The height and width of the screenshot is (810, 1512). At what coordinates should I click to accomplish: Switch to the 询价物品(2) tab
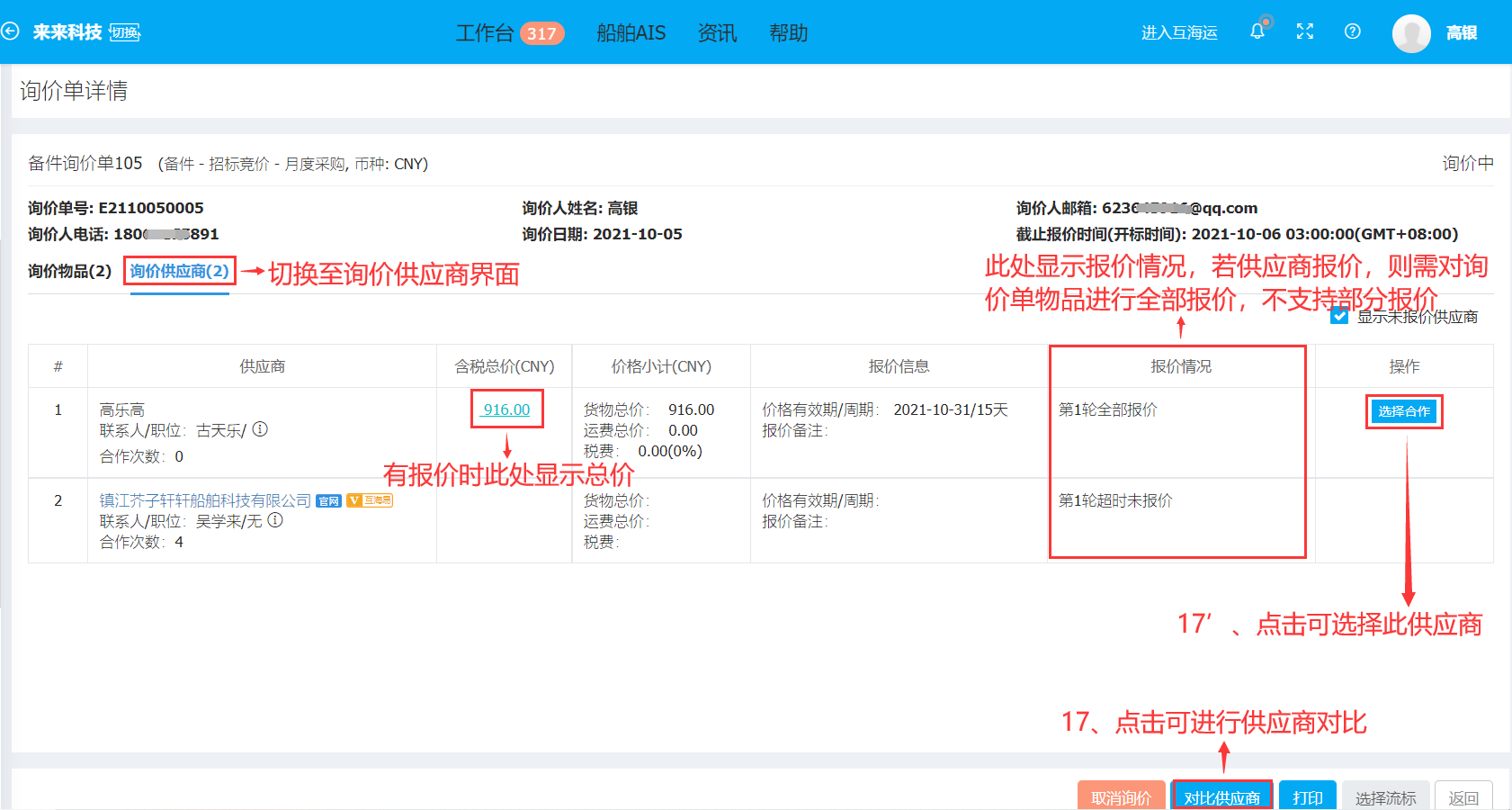click(69, 271)
